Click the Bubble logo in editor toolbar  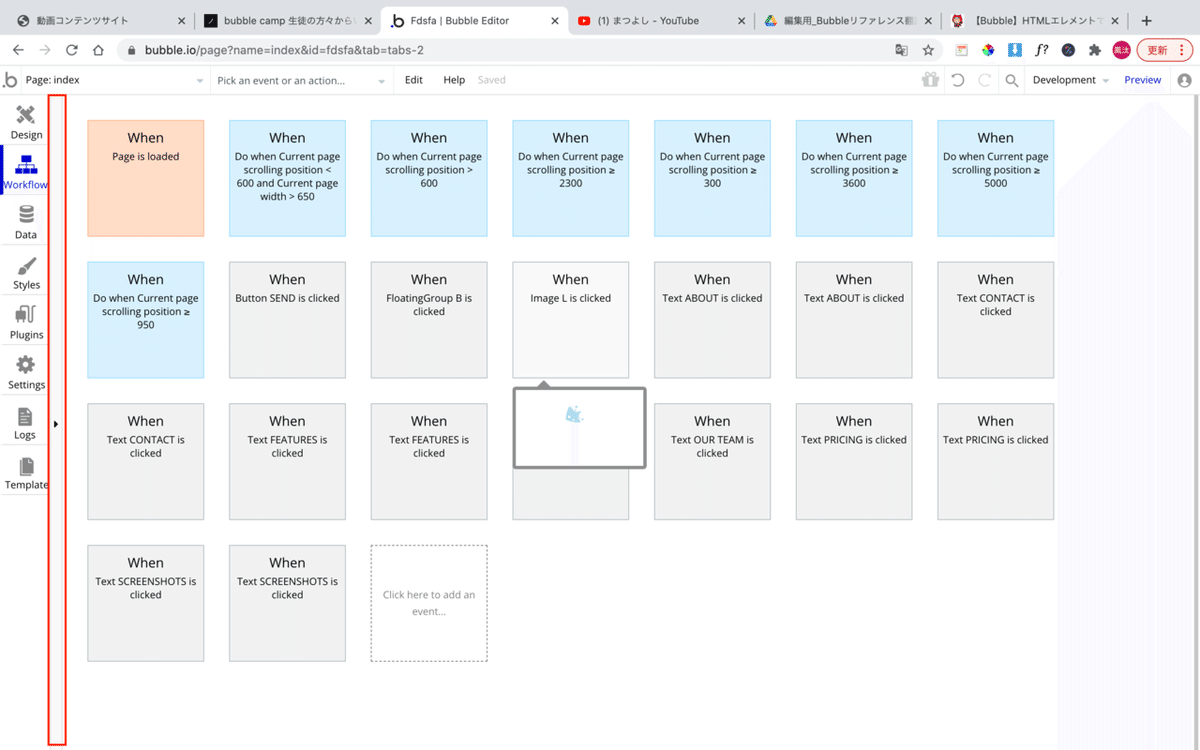point(11,80)
